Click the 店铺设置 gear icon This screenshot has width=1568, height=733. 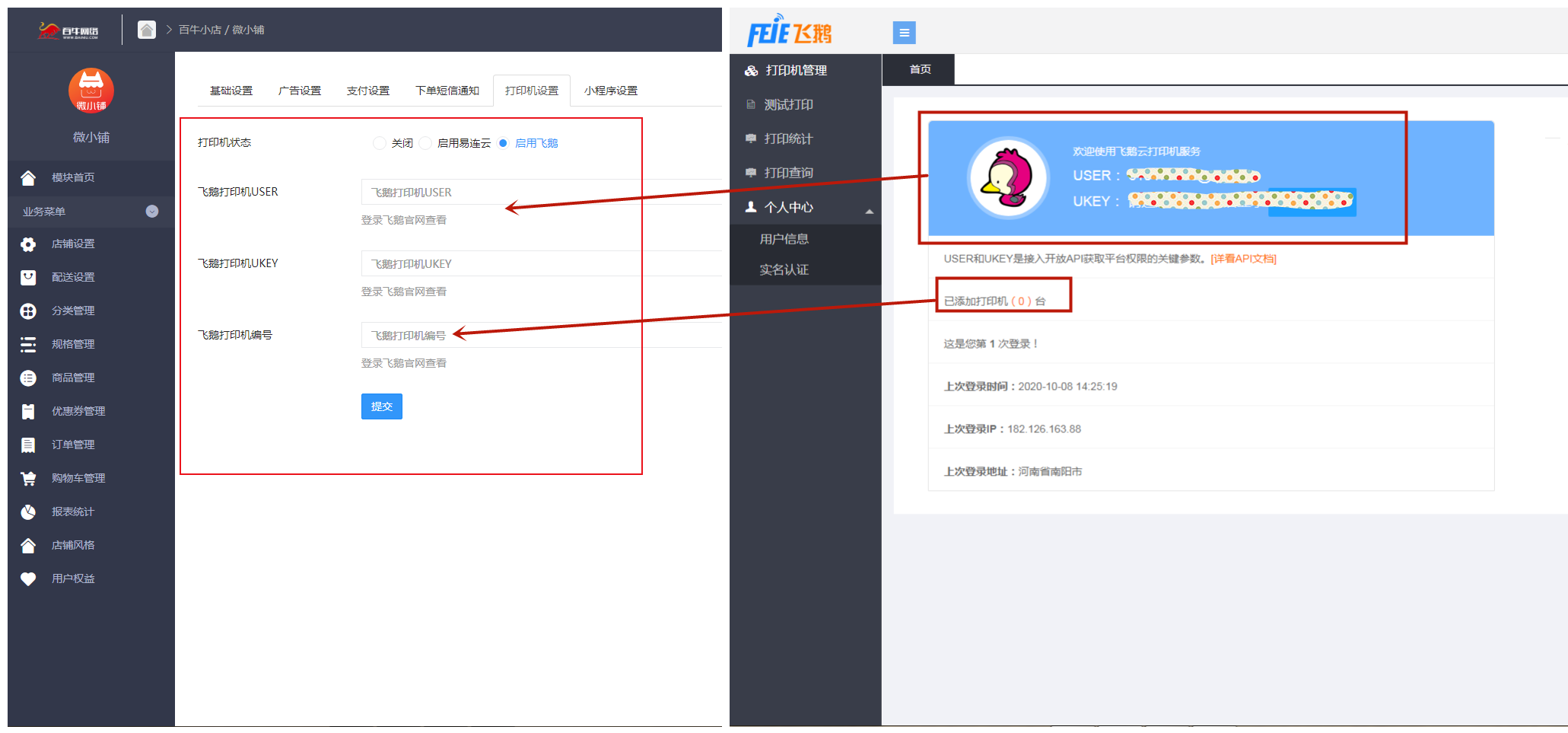28,244
